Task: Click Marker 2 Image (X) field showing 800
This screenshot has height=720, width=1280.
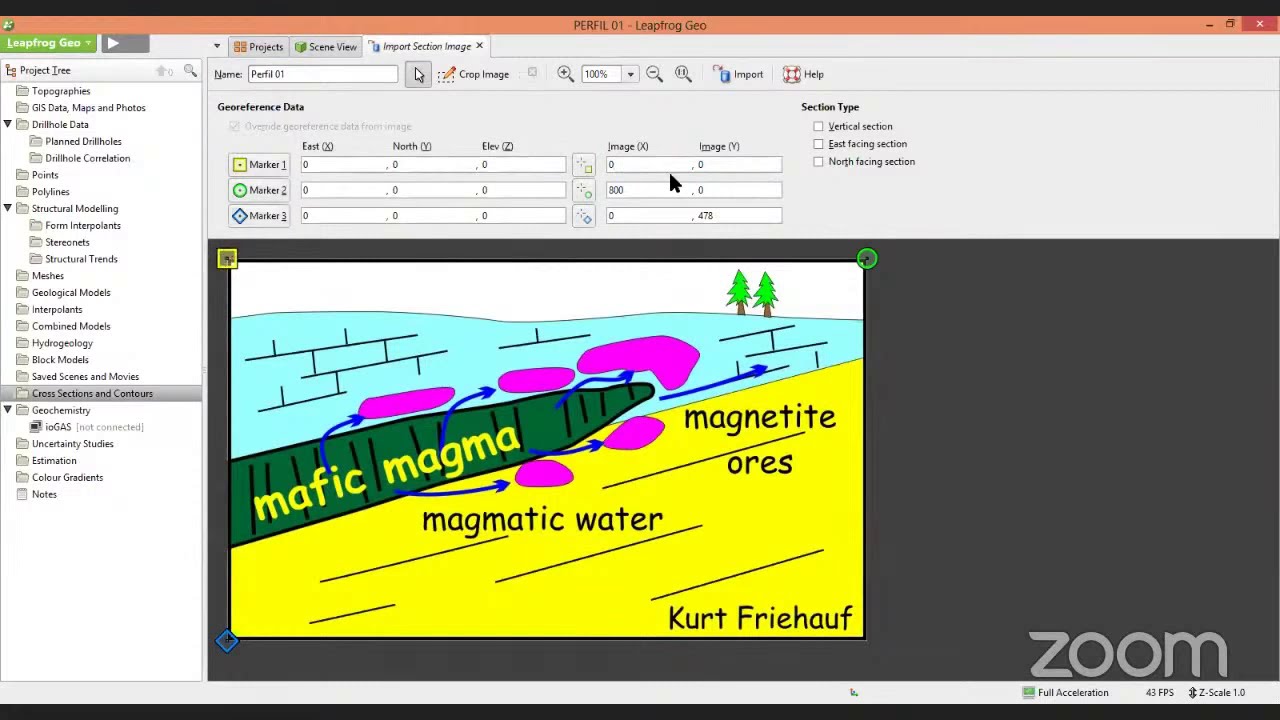Action: point(648,190)
